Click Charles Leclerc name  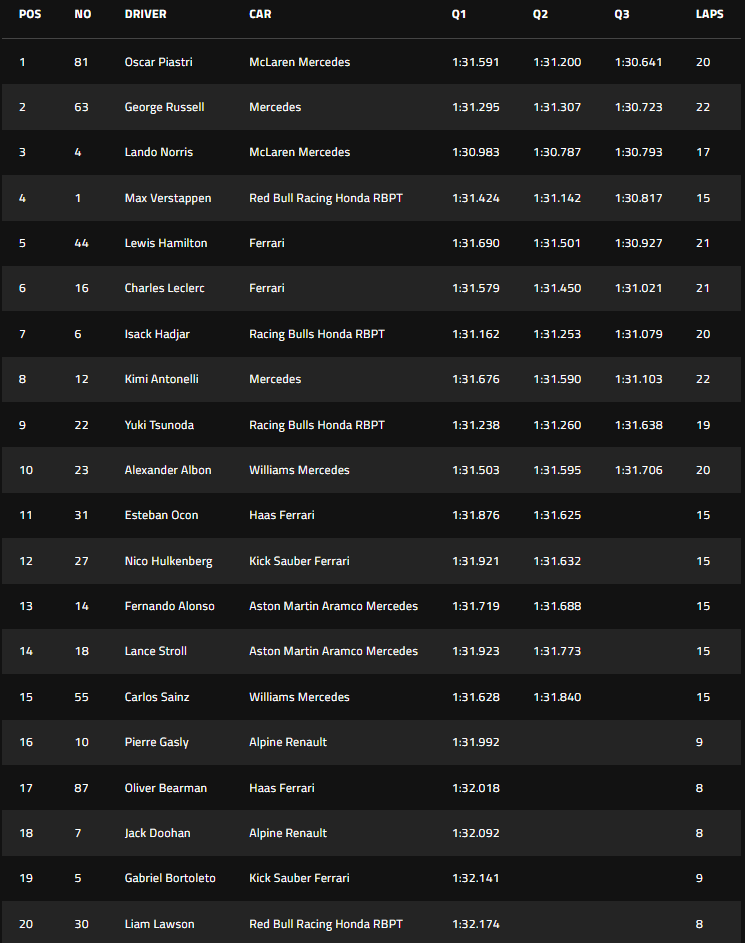[x=164, y=288]
